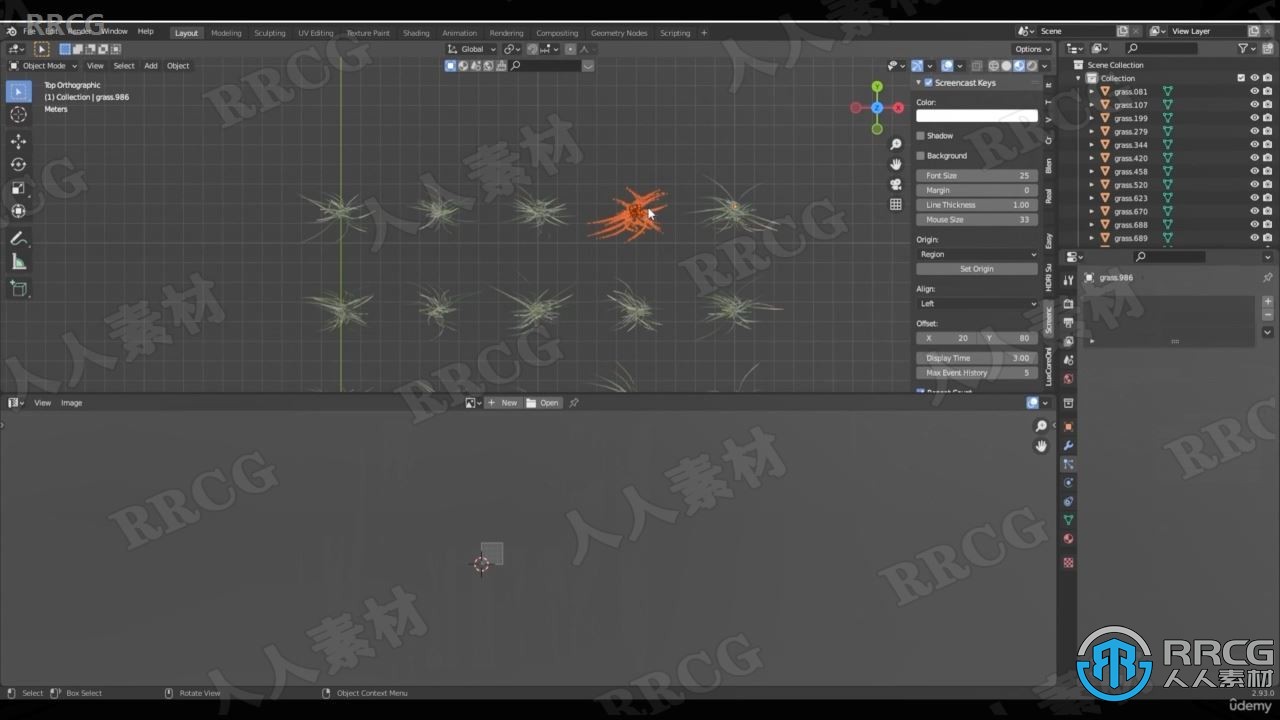Open the Object Data properties tab
The height and width of the screenshot is (720, 1280).
1068,520
